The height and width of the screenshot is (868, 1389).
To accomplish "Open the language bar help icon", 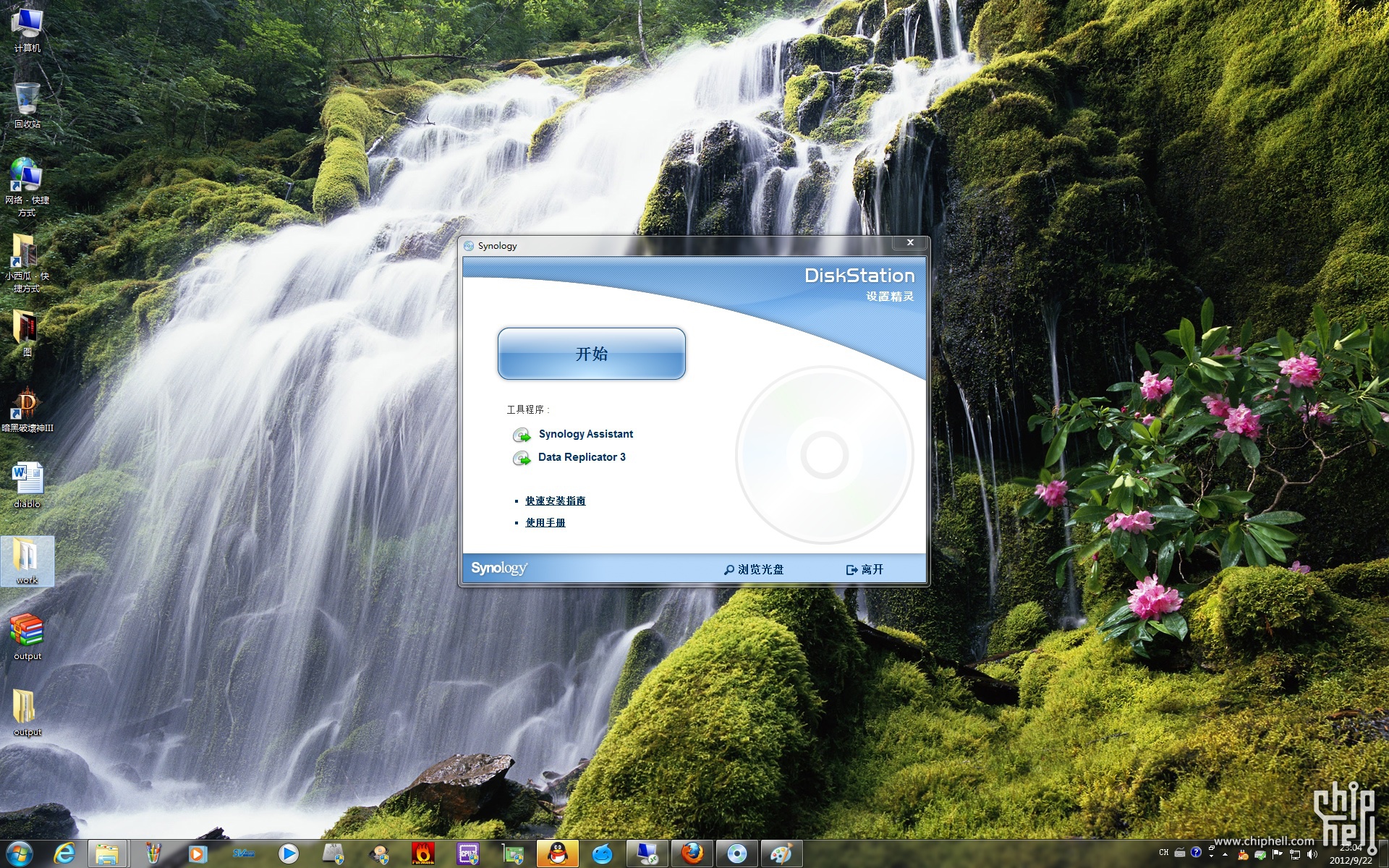I will click(x=1196, y=853).
